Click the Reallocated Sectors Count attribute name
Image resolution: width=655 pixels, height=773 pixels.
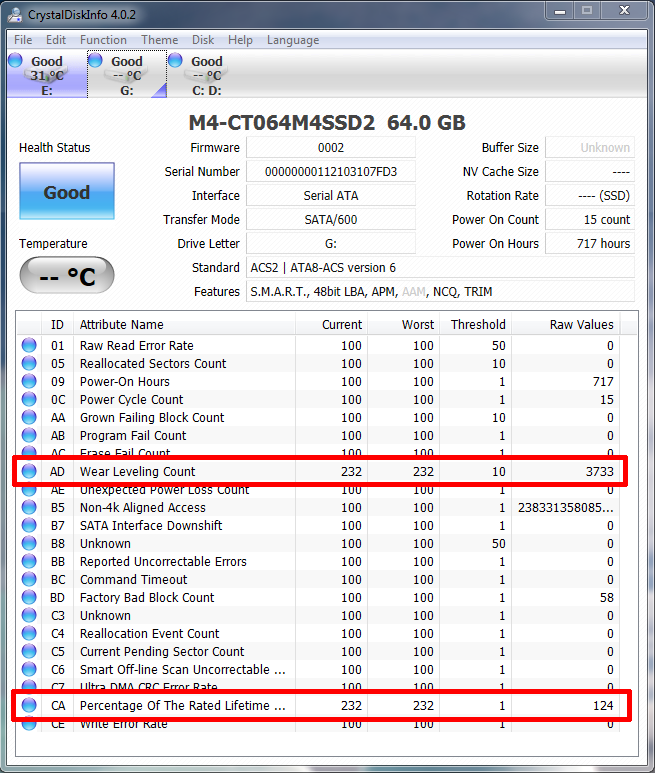pyautogui.click(x=153, y=363)
